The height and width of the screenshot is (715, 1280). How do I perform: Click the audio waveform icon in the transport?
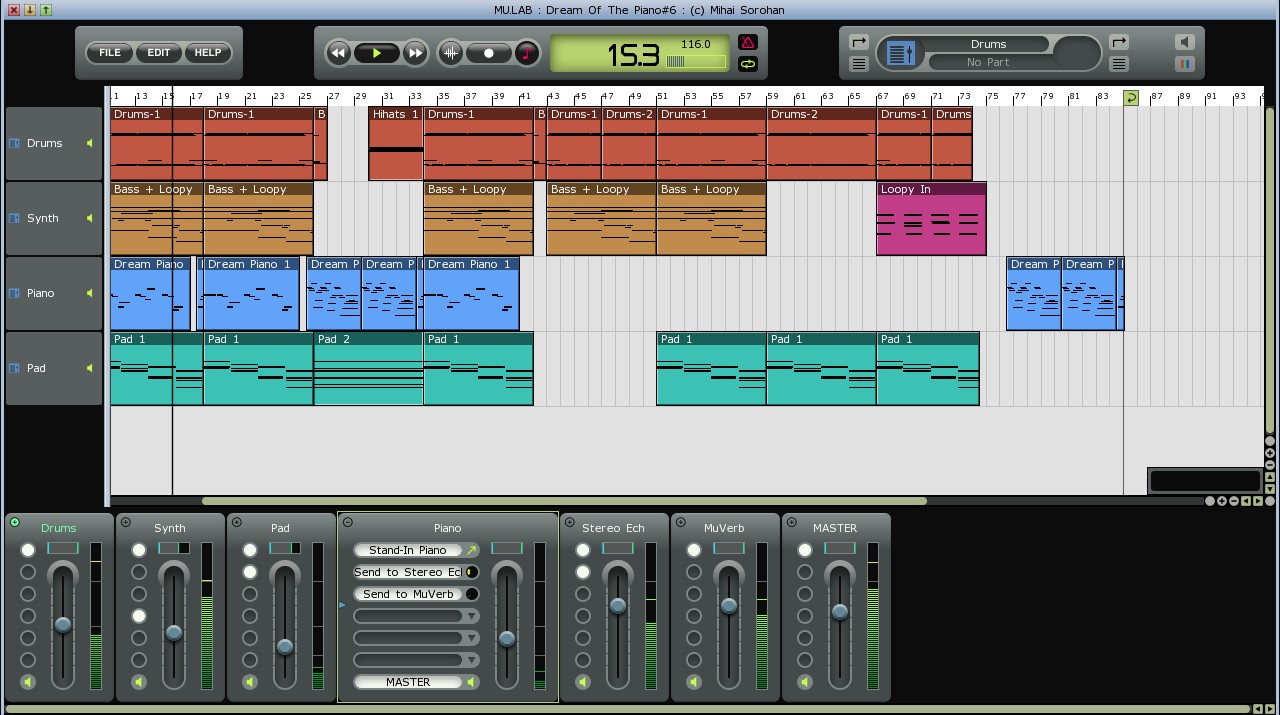pyautogui.click(x=451, y=53)
